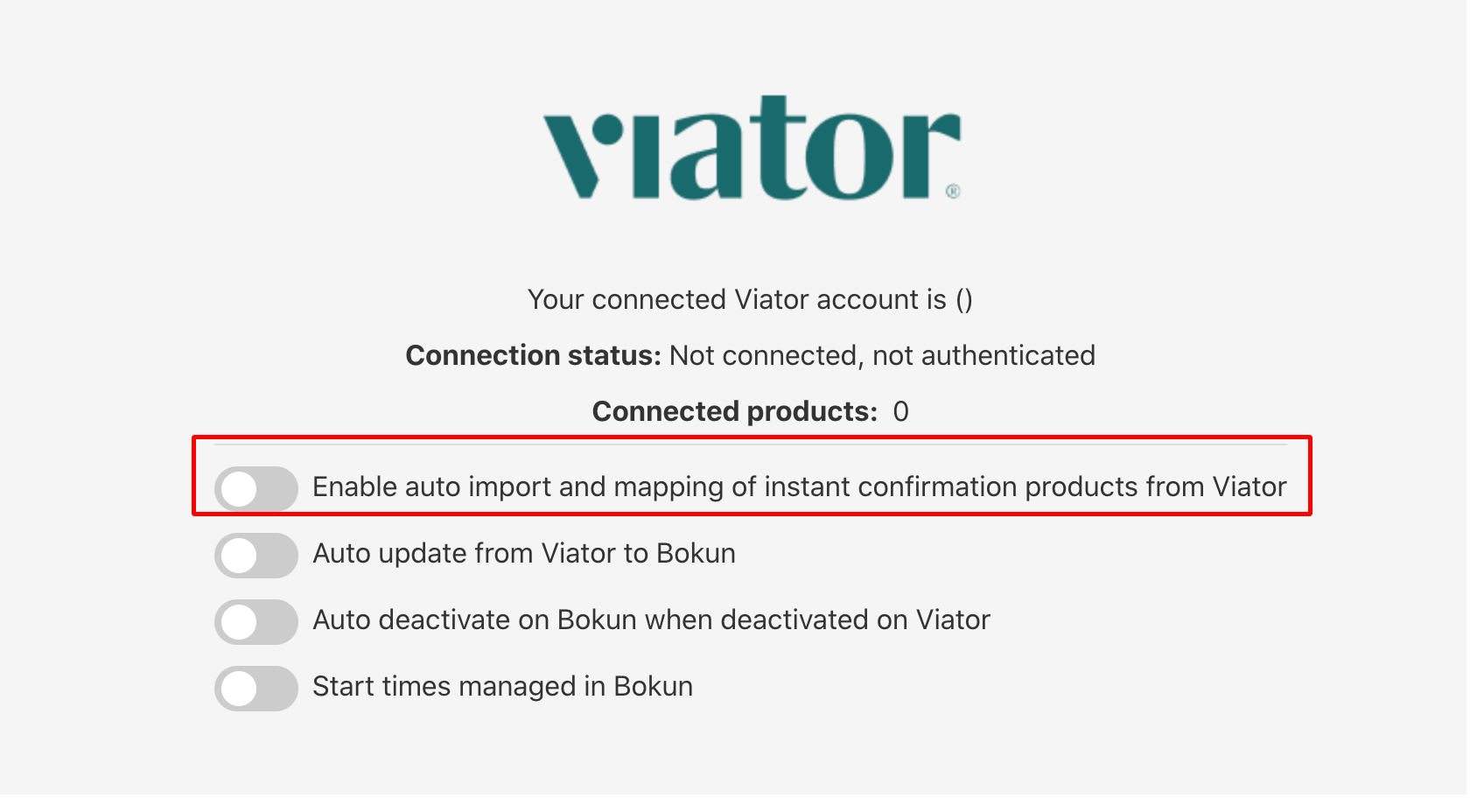Click the word 'Bokun' in Start times label
Screen dimensions: 1484x812
click(653, 686)
